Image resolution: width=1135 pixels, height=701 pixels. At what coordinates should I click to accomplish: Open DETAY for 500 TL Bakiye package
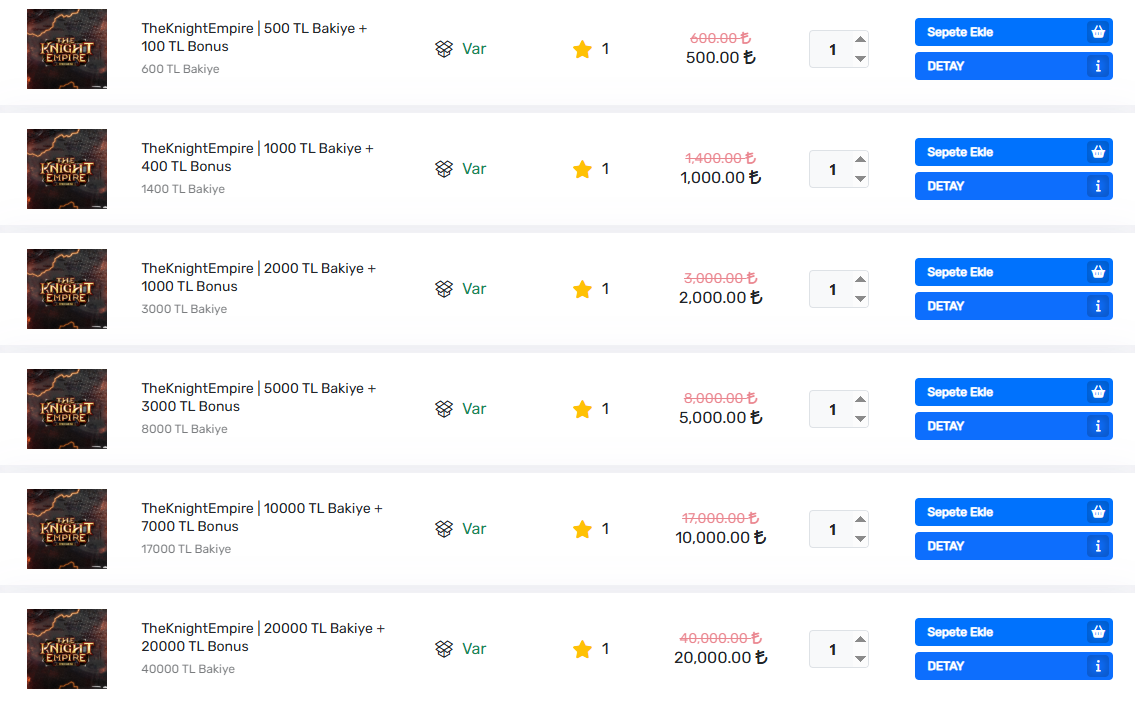[1013, 66]
